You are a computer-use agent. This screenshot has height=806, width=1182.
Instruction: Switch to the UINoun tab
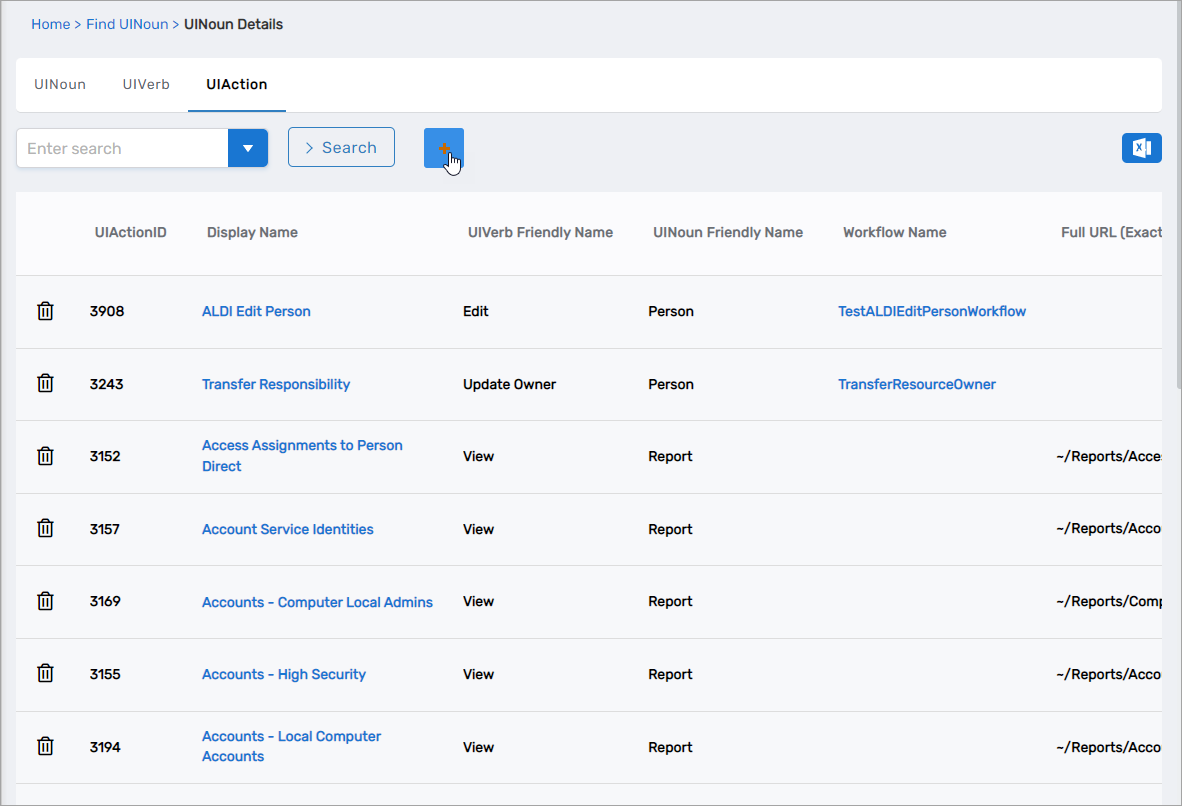[x=60, y=85]
